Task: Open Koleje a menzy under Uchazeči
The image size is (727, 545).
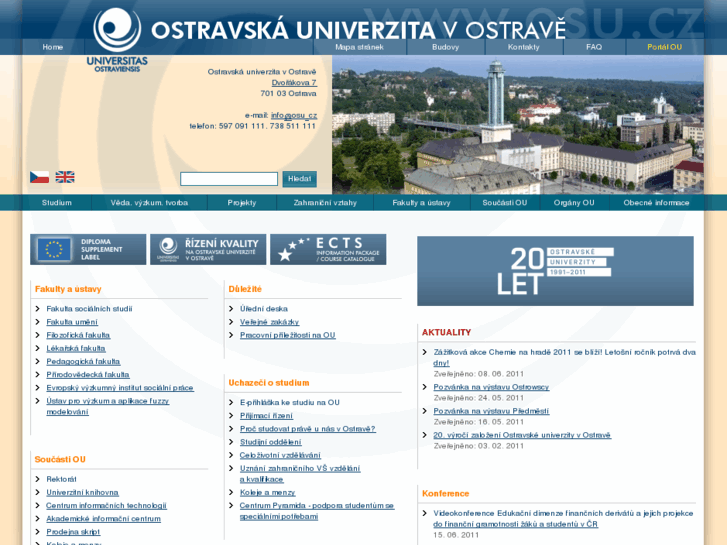Action: tap(268, 492)
